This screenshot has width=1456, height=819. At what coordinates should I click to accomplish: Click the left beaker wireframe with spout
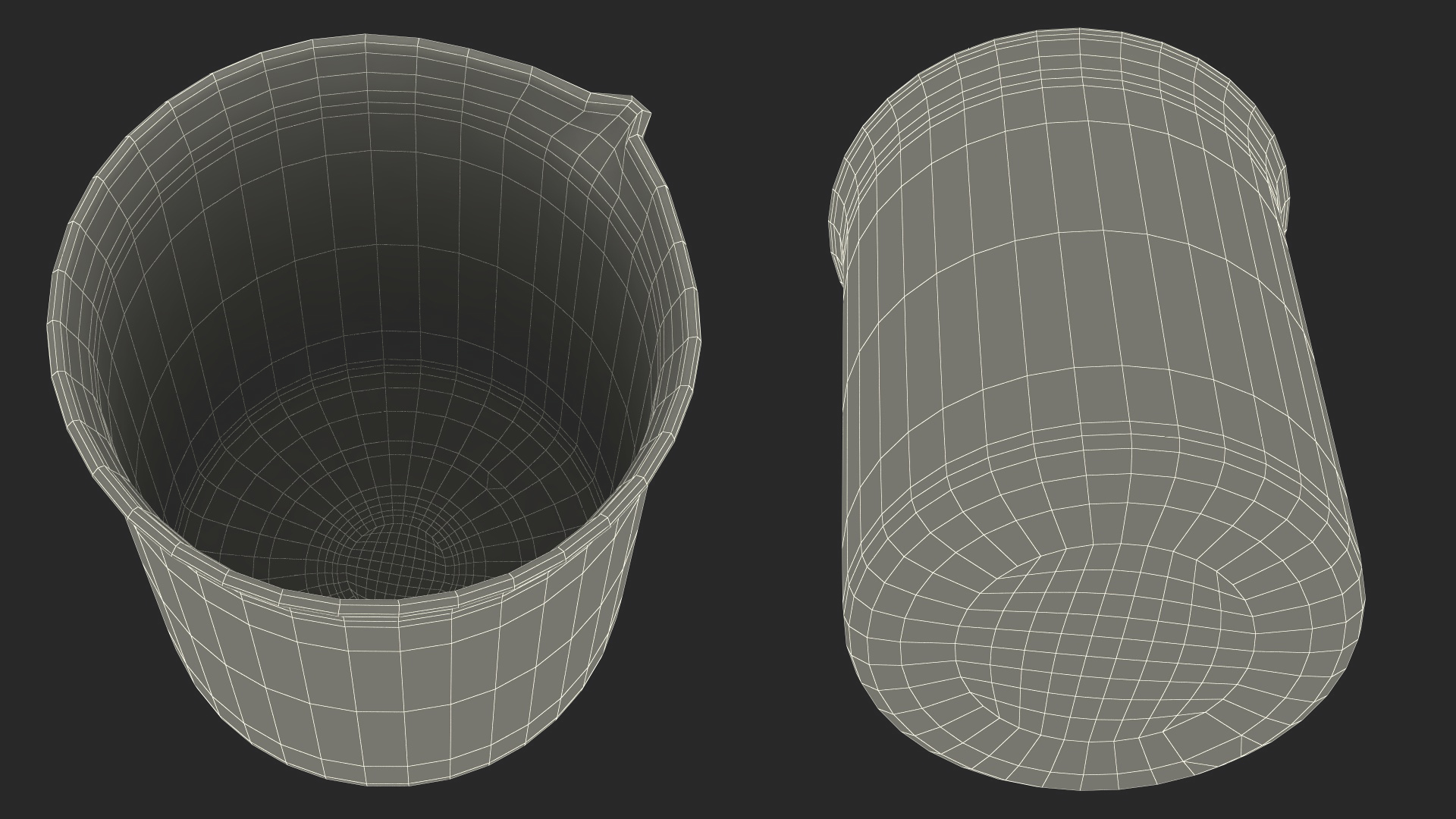point(373,409)
